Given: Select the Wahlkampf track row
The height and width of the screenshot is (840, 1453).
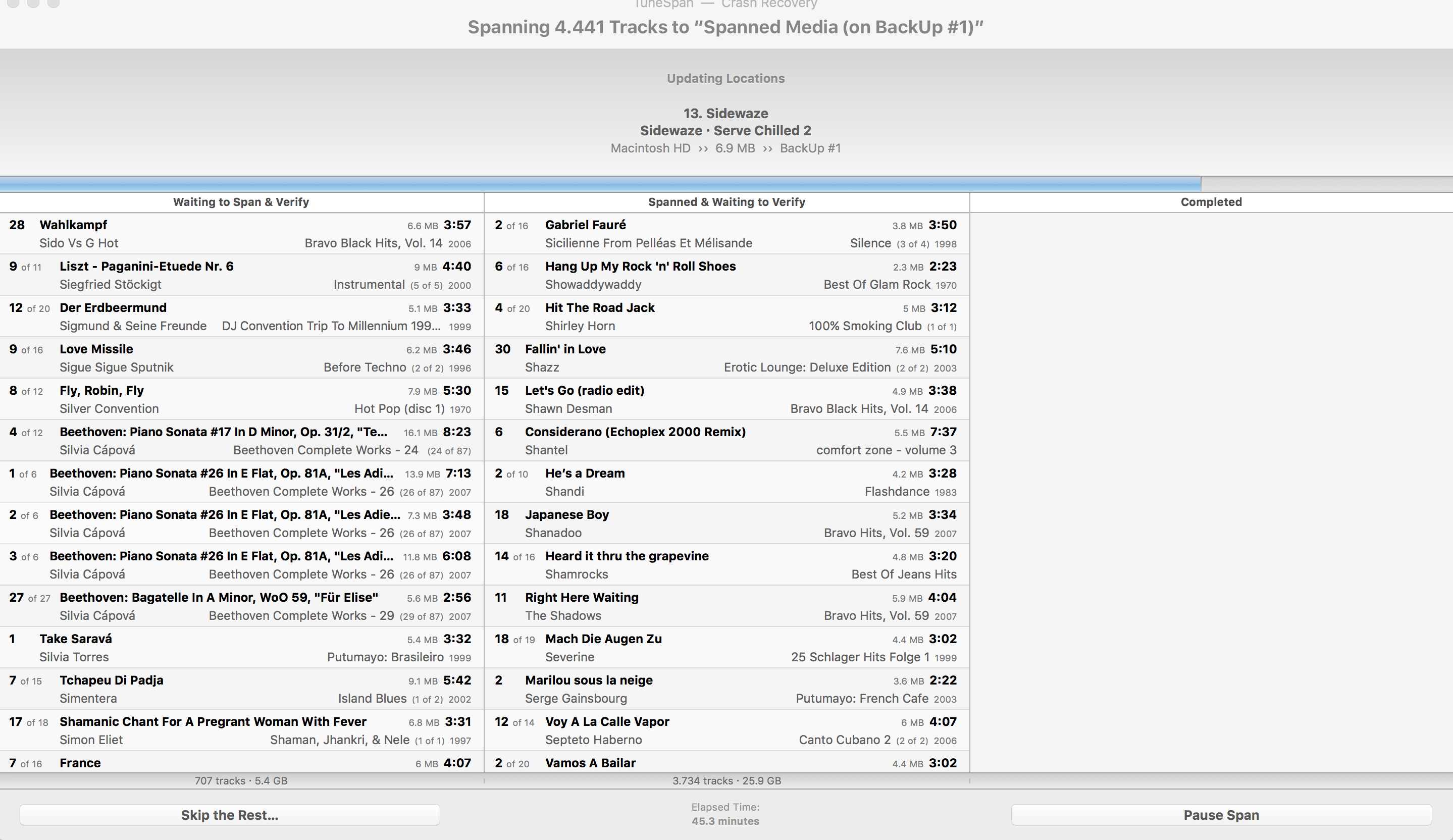Looking at the screenshot, I should coord(241,234).
